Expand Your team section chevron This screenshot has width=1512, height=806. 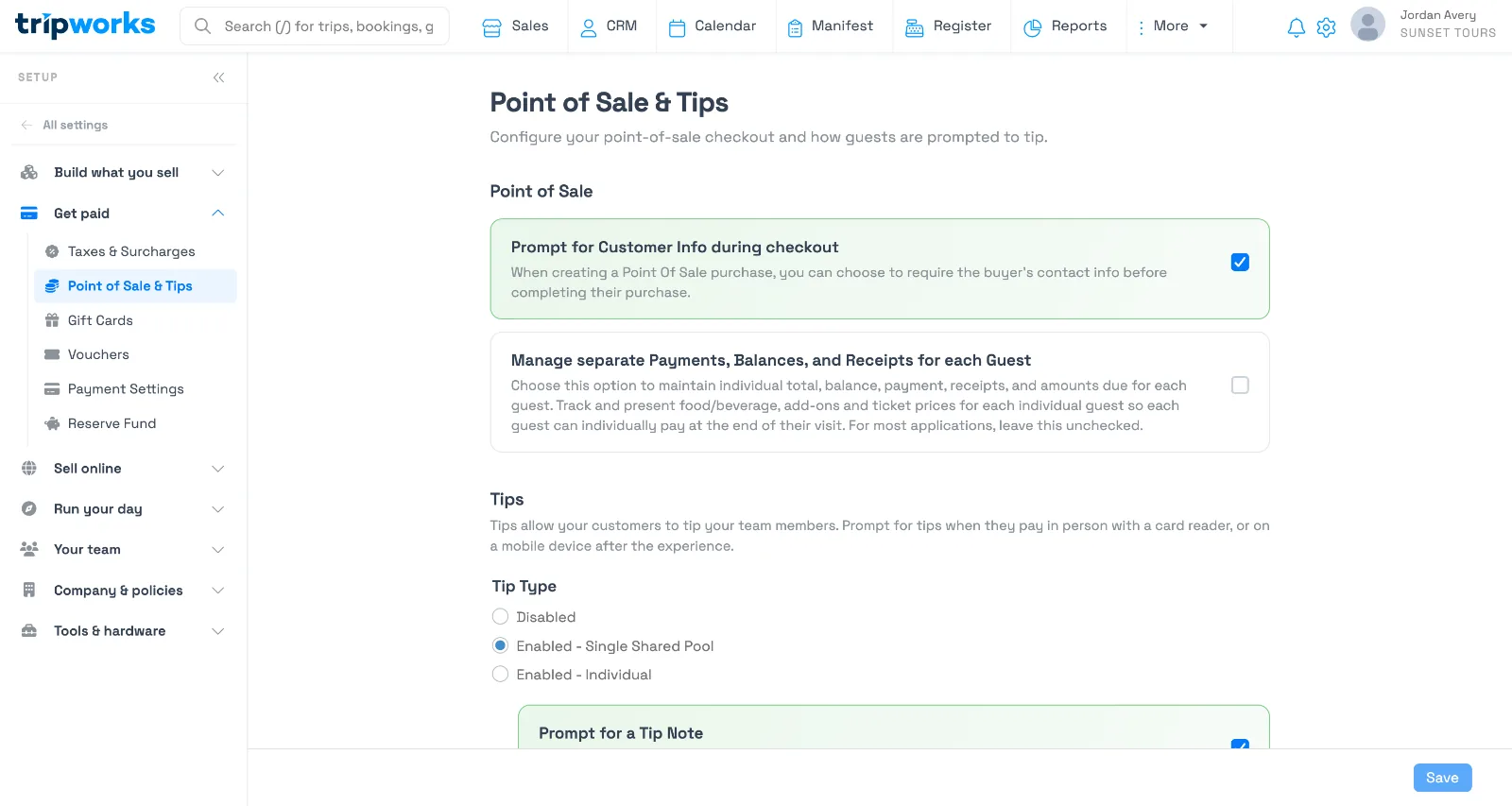click(x=218, y=550)
